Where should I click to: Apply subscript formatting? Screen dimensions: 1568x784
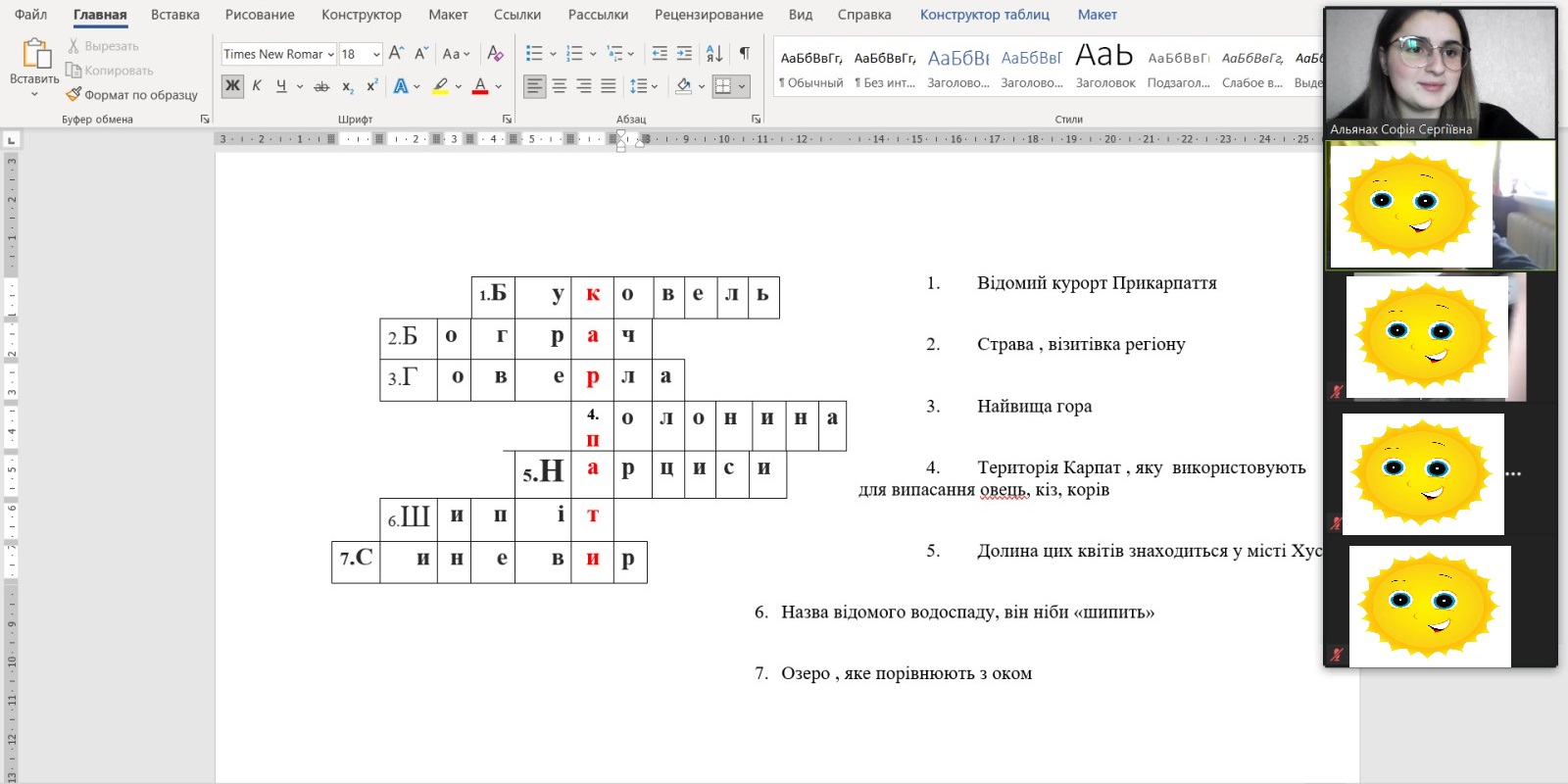pos(348,86)
